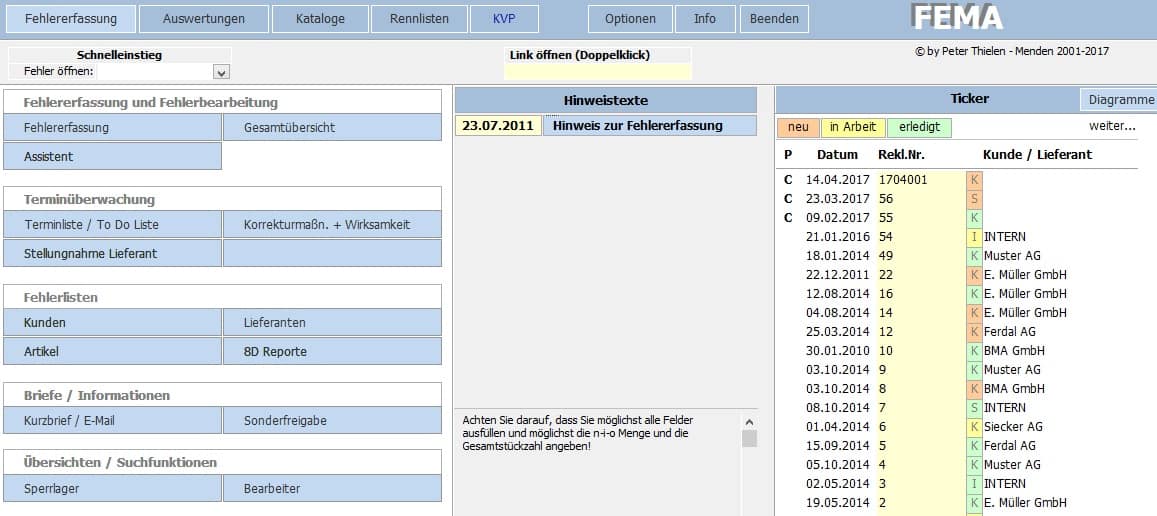
Task: Switch to the Auswertungen tab
Action: (203, 19)
